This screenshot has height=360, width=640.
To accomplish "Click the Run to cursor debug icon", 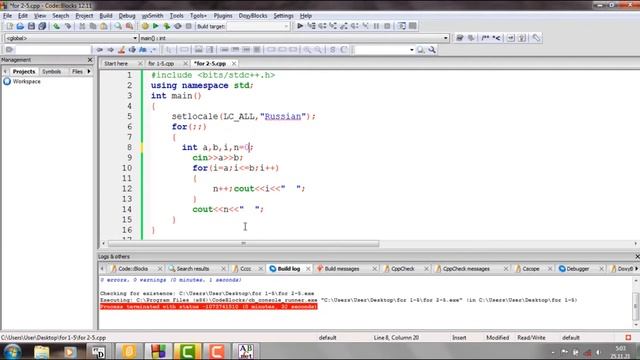I will 311,26.
